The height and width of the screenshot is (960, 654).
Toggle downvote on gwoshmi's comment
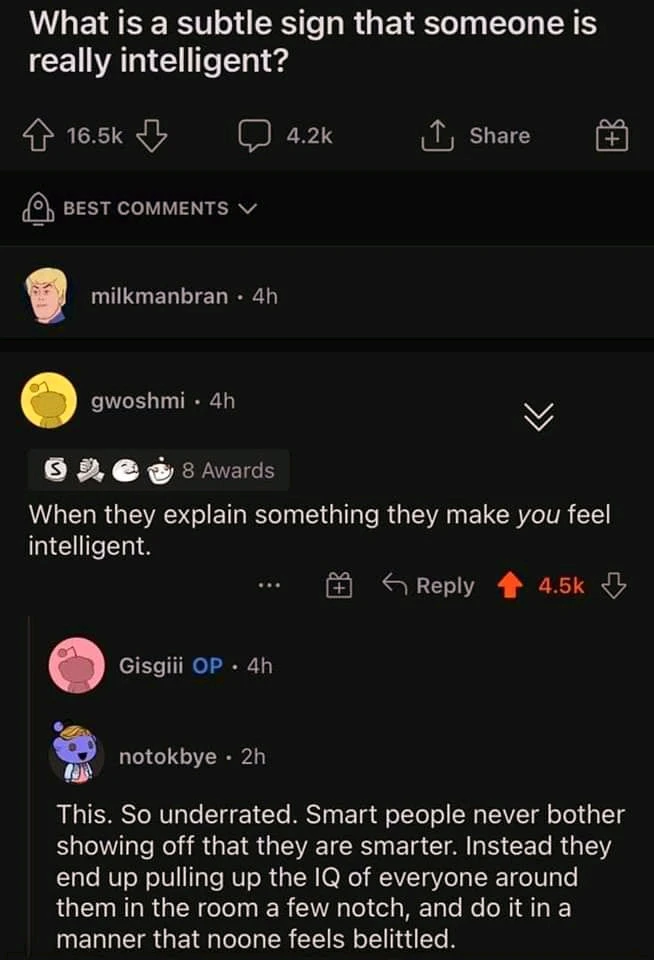coord(614,586)
